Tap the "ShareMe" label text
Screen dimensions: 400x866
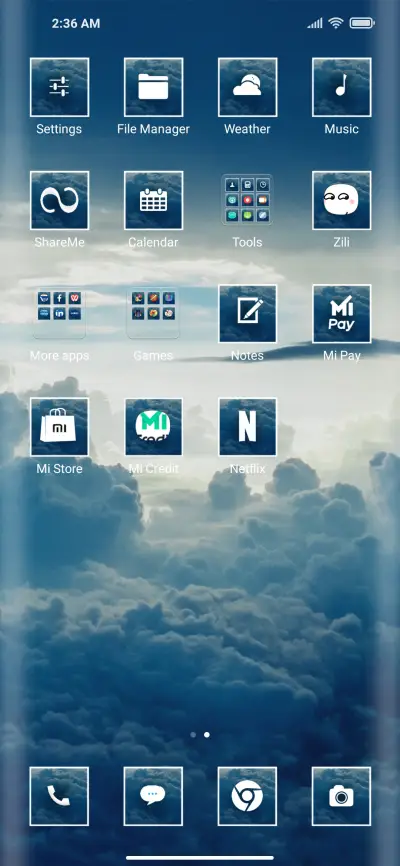(x=59, y=242)
